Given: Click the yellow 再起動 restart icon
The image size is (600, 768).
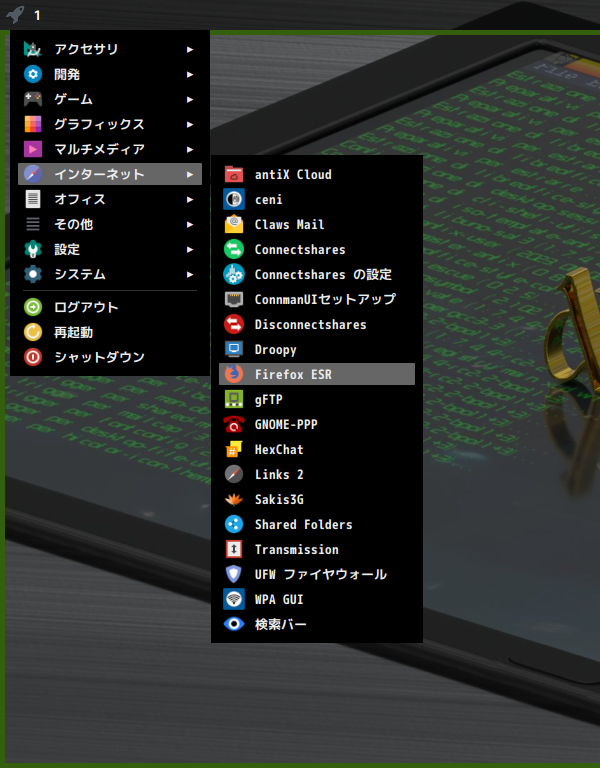Looking at the screenshot, I should 33,332.
